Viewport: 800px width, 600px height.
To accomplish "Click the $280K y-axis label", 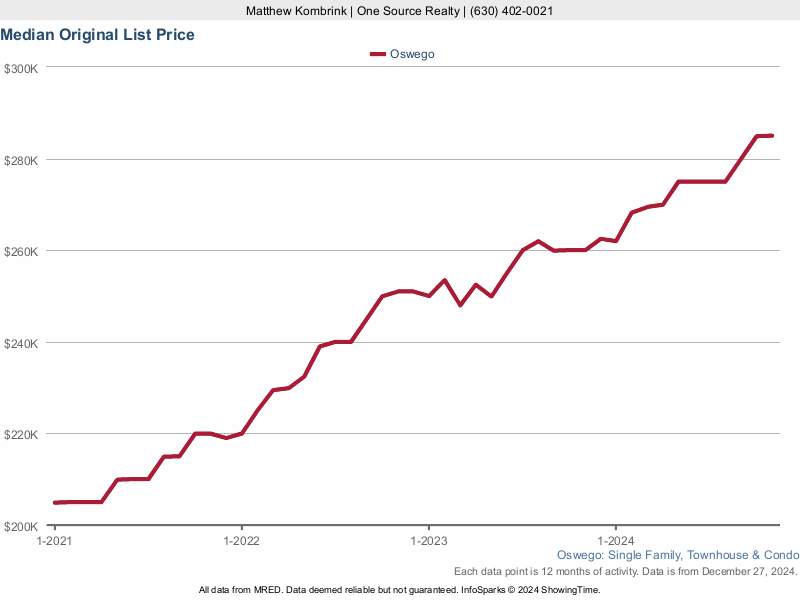I will point(21,160).
